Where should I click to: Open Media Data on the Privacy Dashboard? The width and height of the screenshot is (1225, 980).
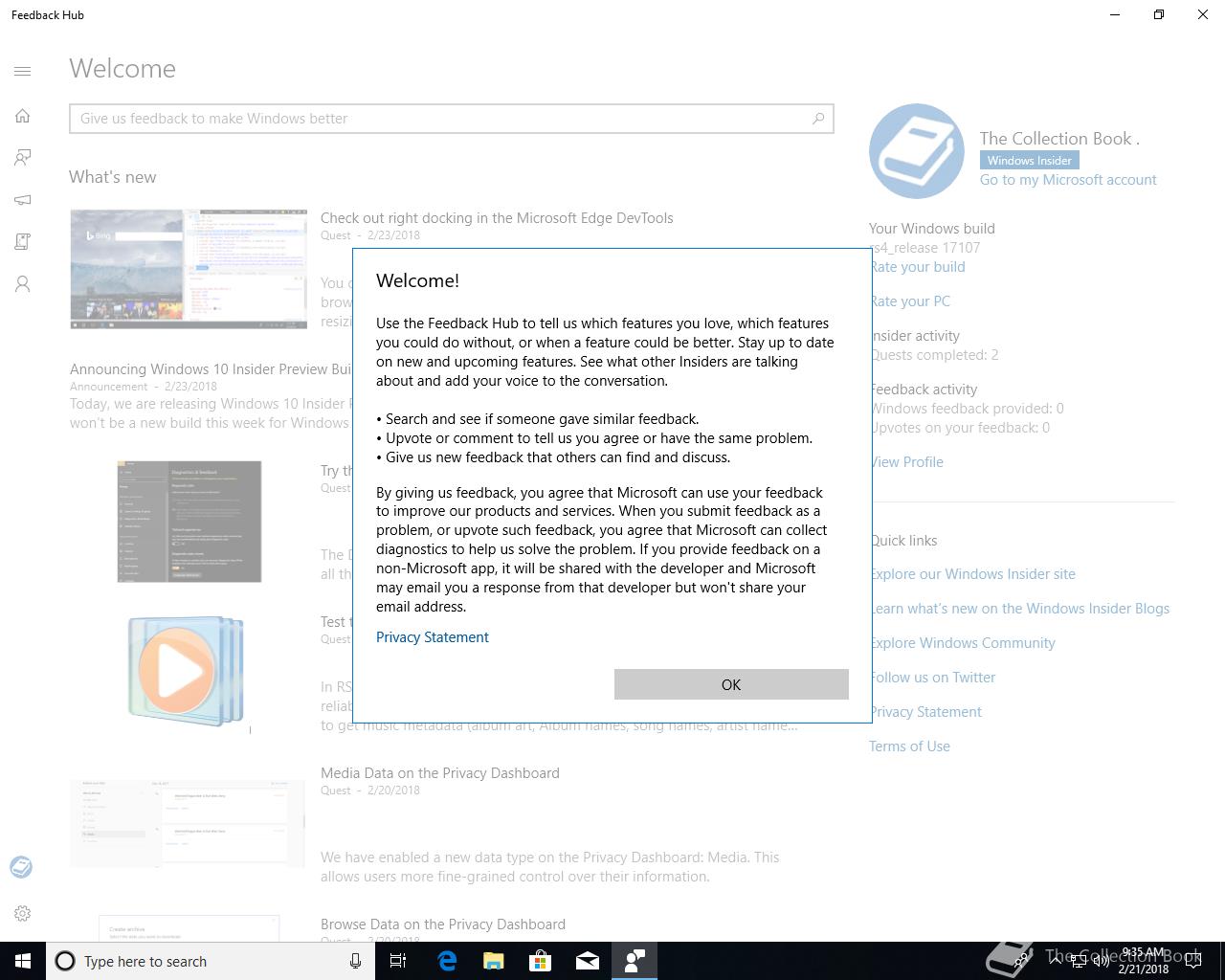440,773
